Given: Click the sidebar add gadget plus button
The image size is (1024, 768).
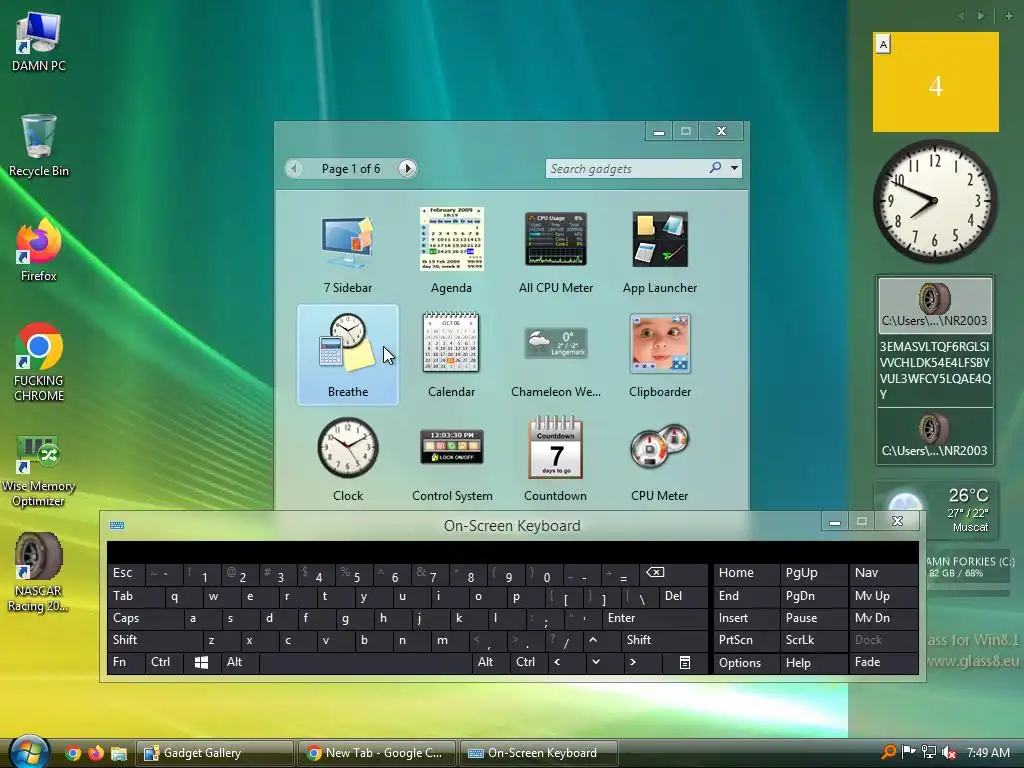Looking at the screenshot, I should (x=1008, y=16).
